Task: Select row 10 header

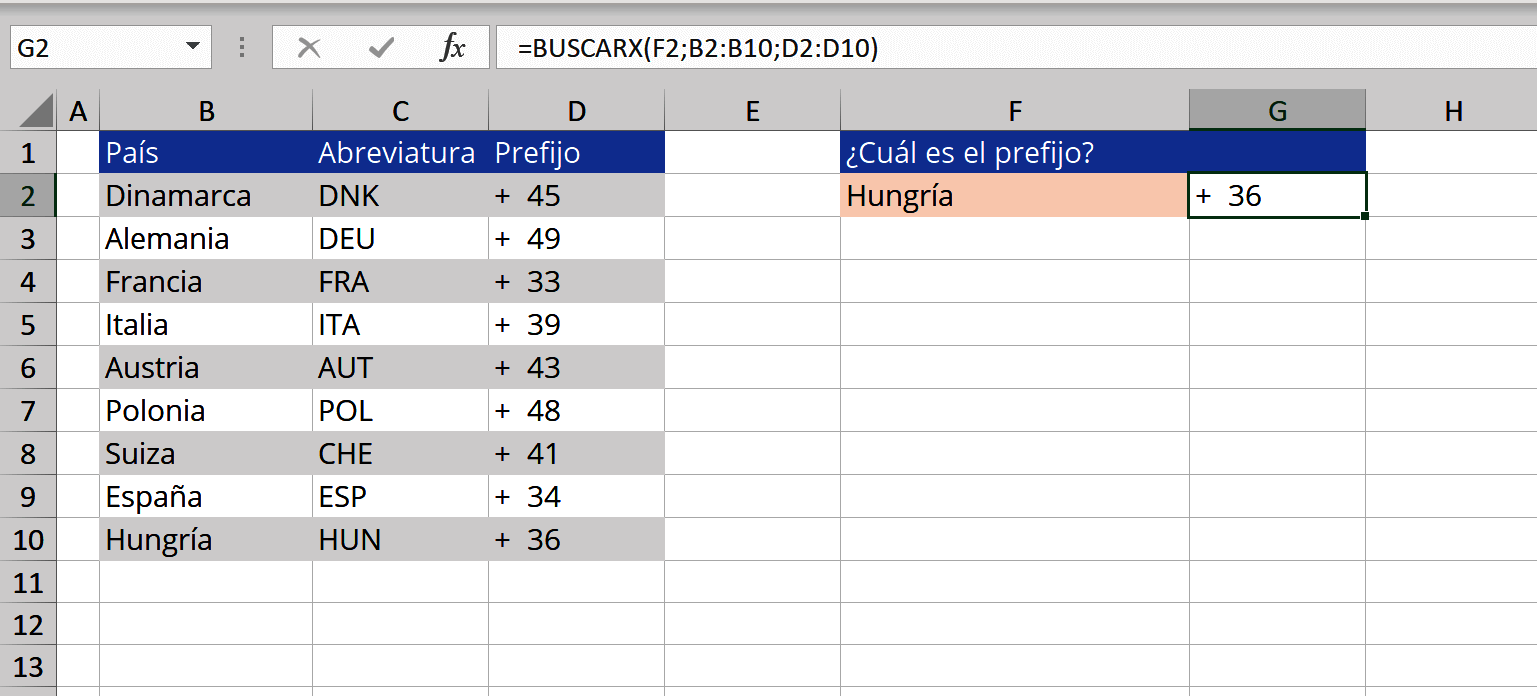Action: tap(28, 540)
